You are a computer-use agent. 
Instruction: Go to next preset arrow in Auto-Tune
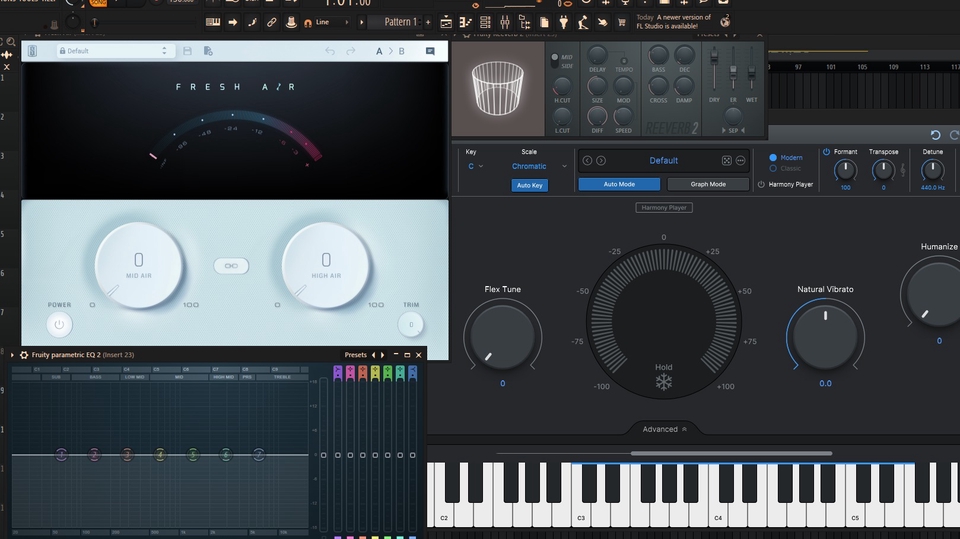click(x=601, y=160)
